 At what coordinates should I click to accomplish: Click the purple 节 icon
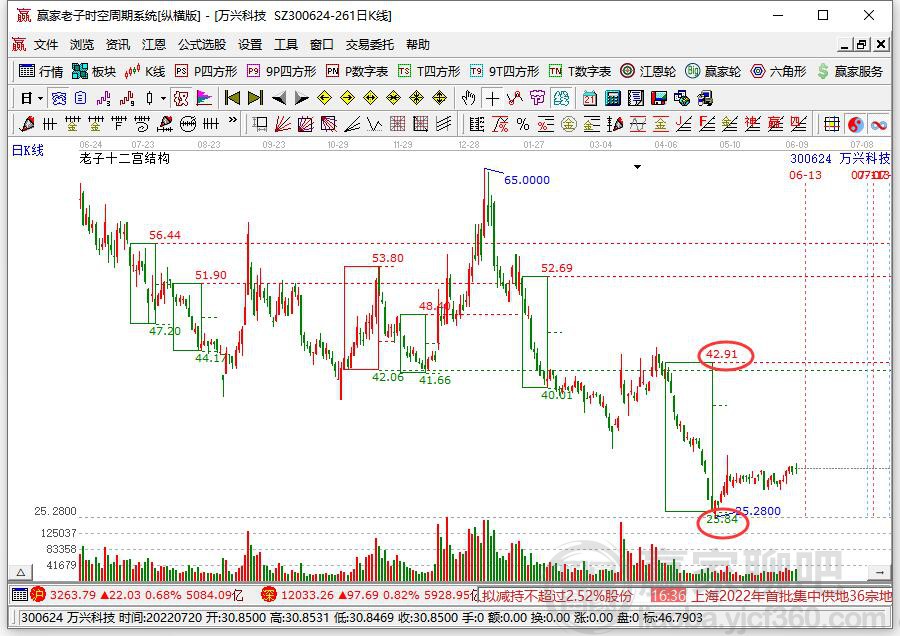[x=537, y=99]
